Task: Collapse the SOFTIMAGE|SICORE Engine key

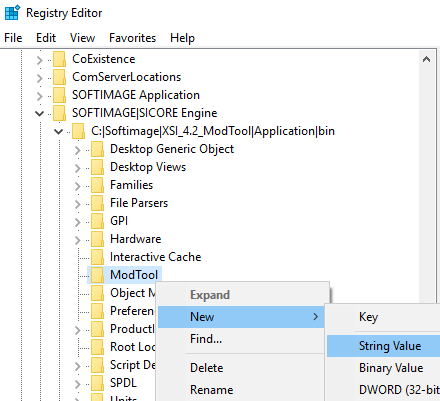Action: [40, 114]
